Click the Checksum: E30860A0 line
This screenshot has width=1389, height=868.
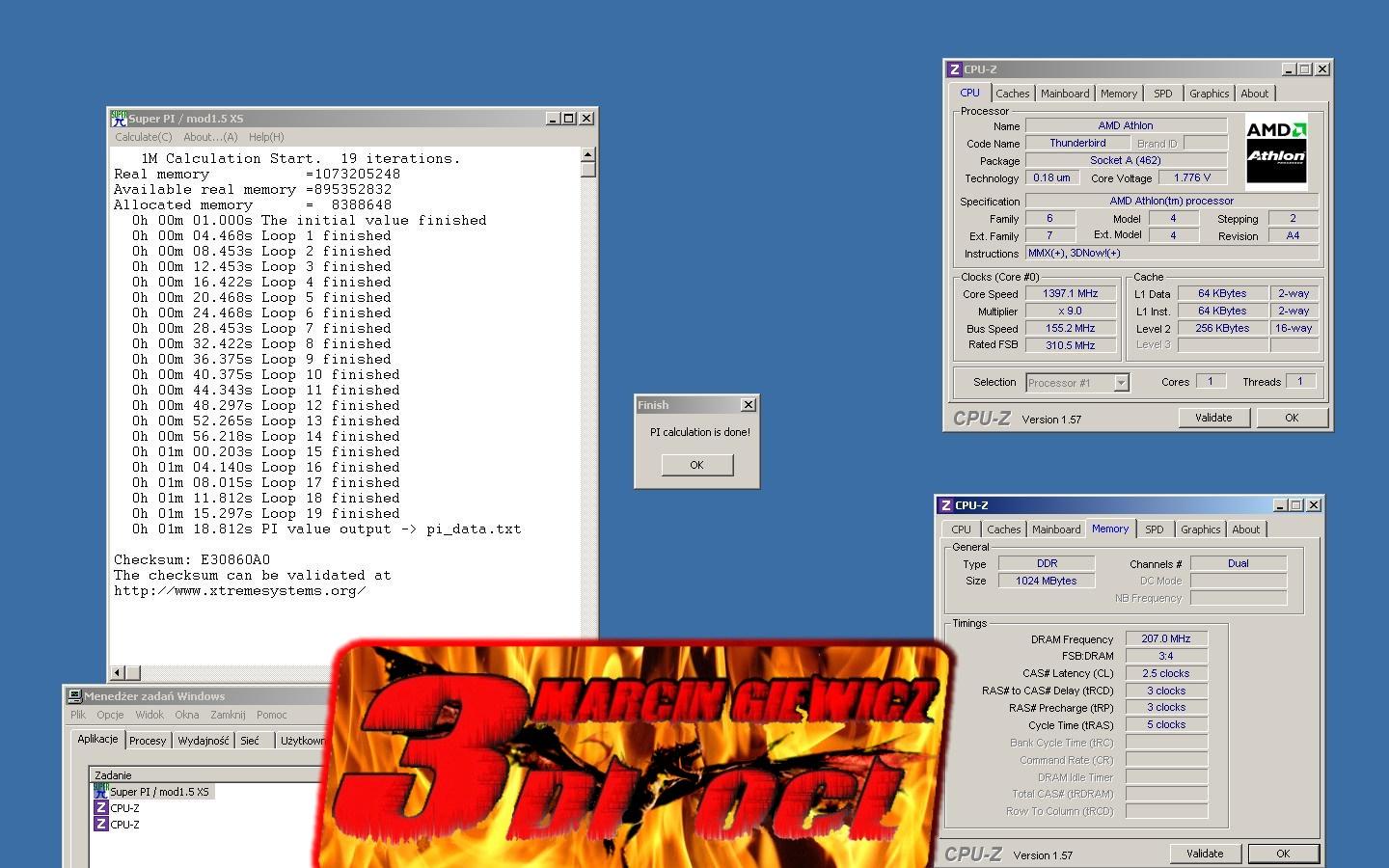(192, 559)
